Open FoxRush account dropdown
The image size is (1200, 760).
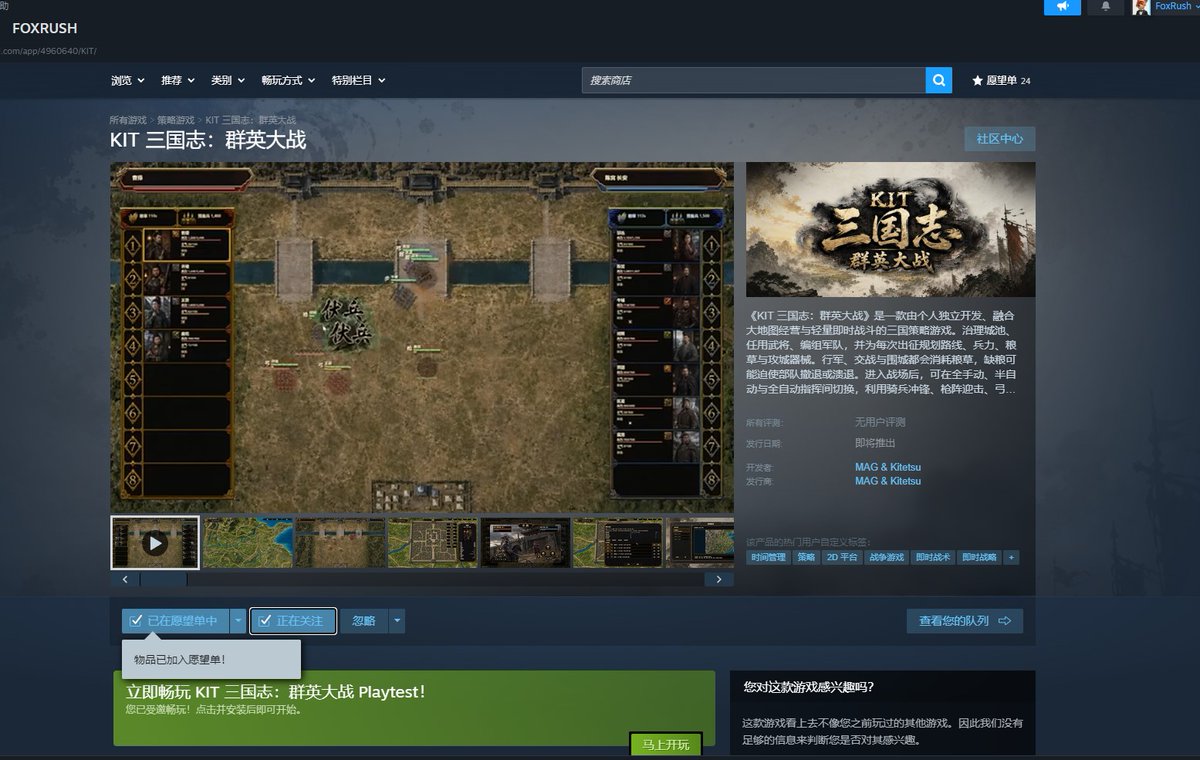(x=1178, y=6)
